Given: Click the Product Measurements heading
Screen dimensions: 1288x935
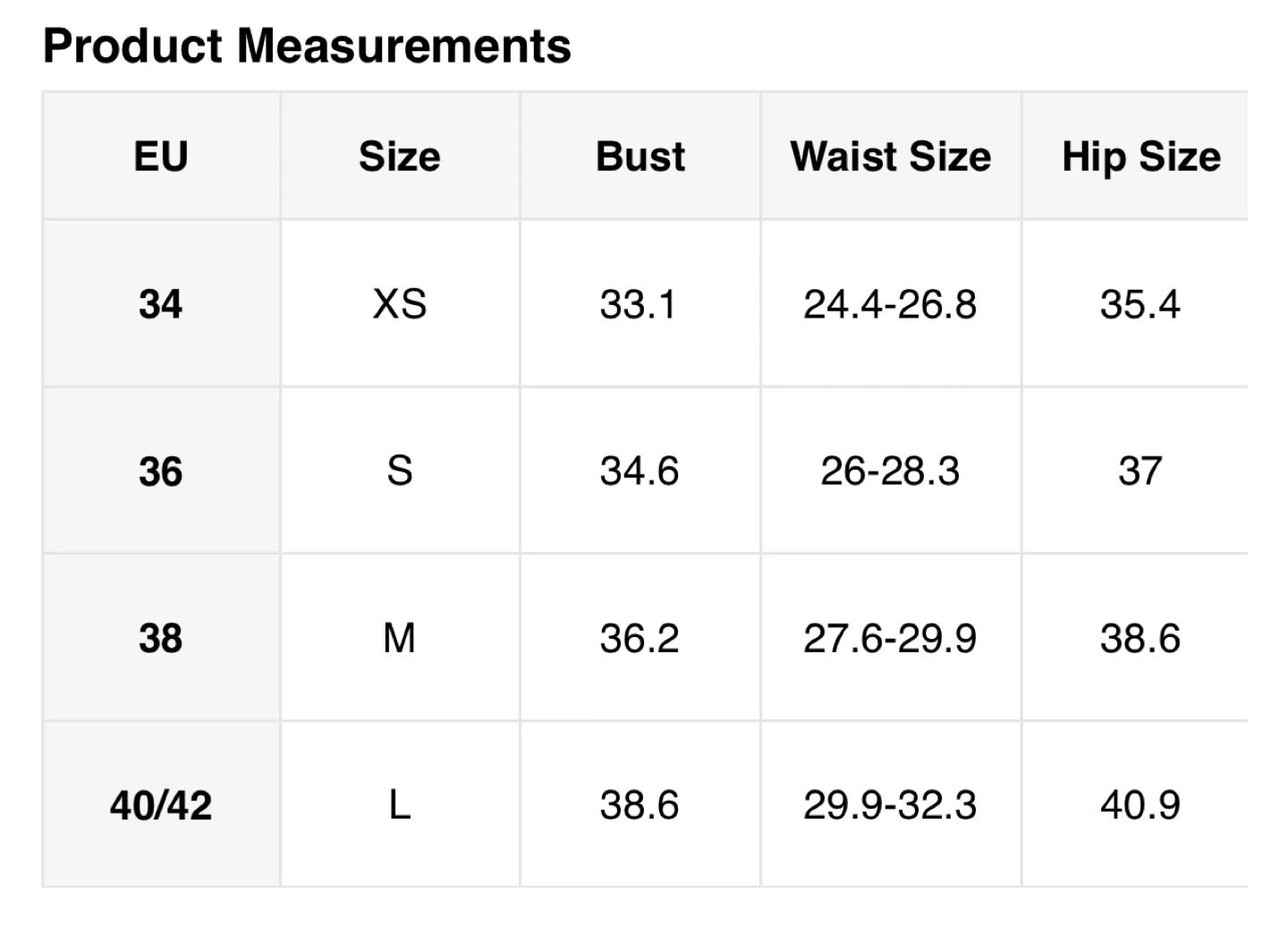Looking at the screenshot, I should (307, 46).
